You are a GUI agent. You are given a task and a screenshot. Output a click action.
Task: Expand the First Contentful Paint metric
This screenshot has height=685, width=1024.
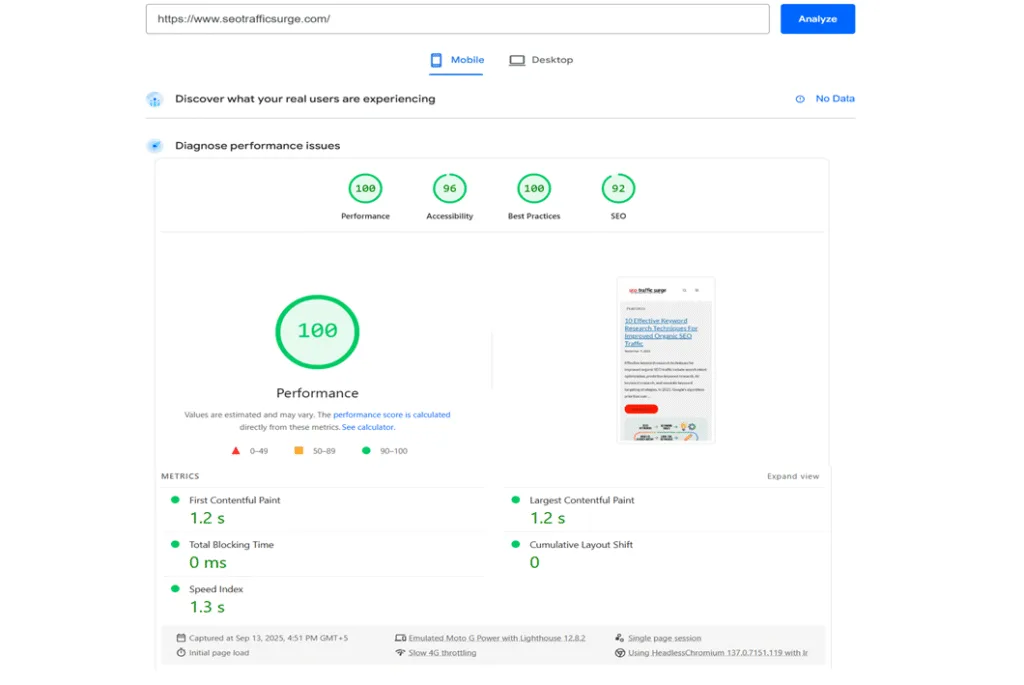pos(235,500)
